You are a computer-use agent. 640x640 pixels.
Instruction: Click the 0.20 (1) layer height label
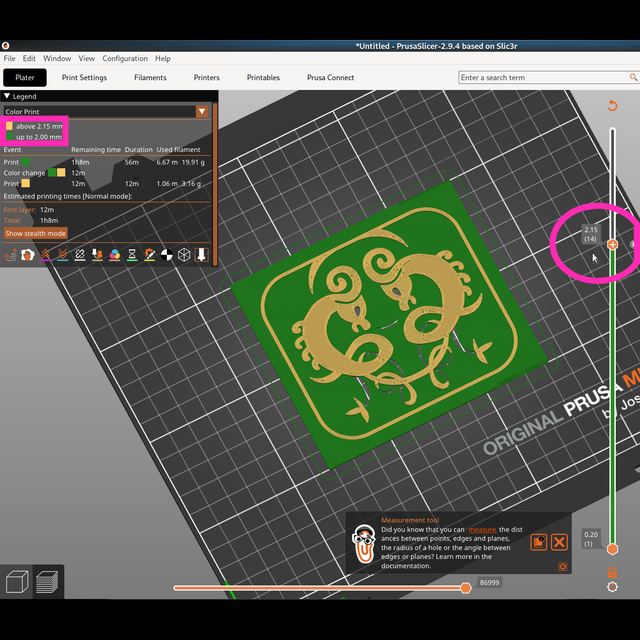coord(591,539)
